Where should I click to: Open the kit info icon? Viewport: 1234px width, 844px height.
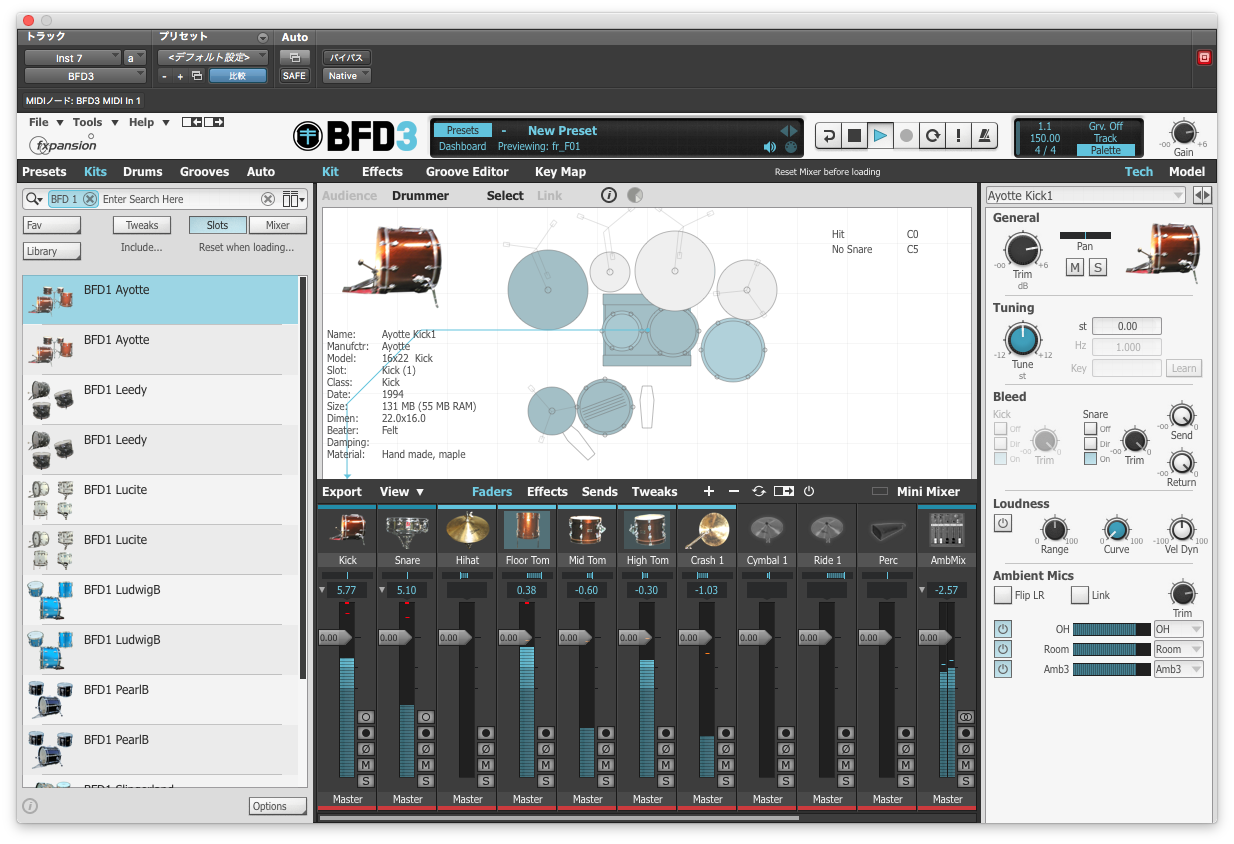(x=609, y=195)
